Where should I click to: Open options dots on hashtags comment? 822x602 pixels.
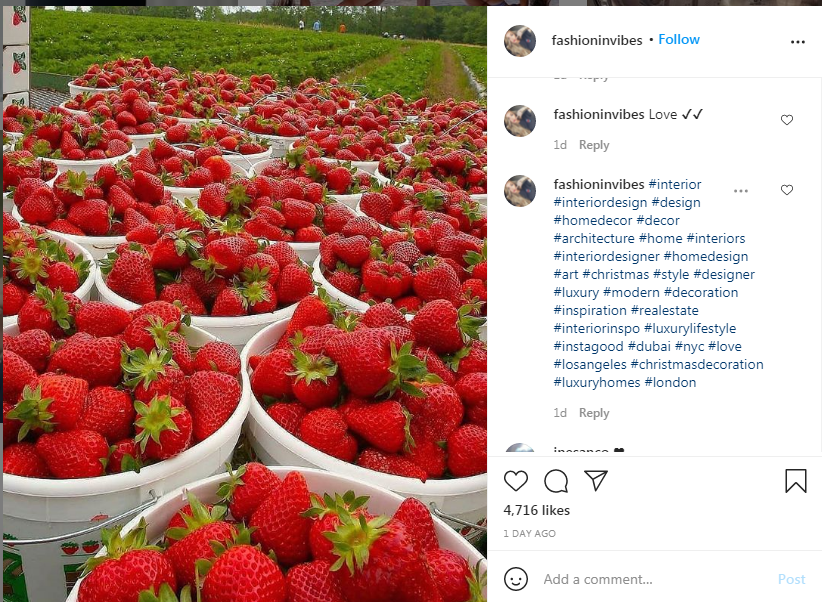coord(740,191)
